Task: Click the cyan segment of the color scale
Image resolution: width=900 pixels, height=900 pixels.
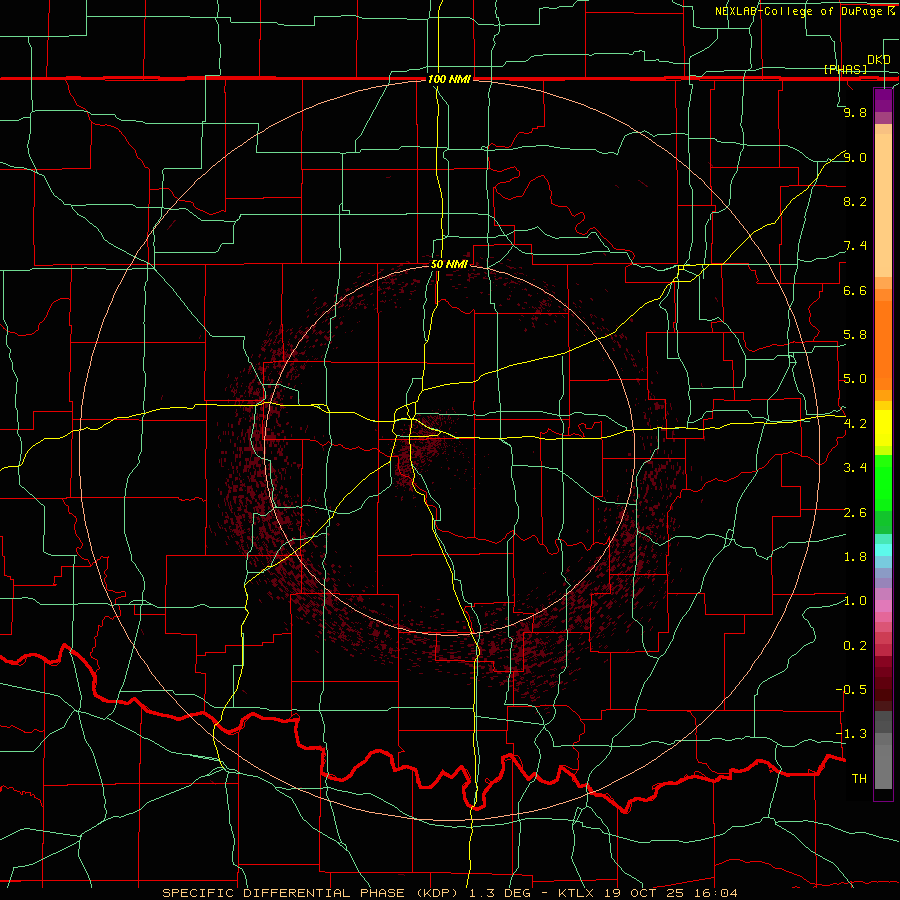Action: (883, 550)
